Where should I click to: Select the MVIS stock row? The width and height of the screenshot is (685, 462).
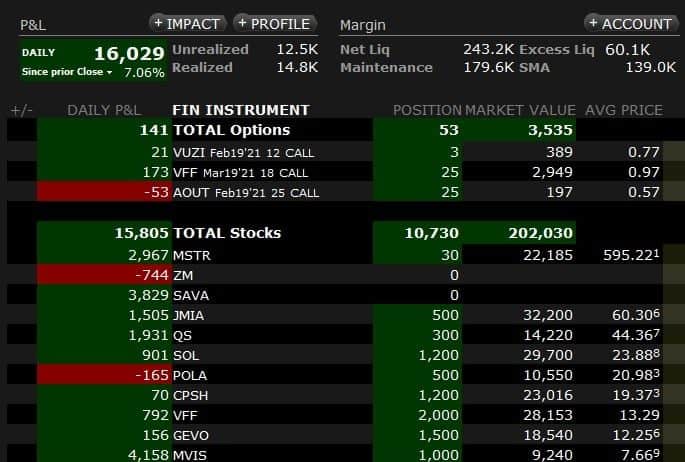[346, 454]
